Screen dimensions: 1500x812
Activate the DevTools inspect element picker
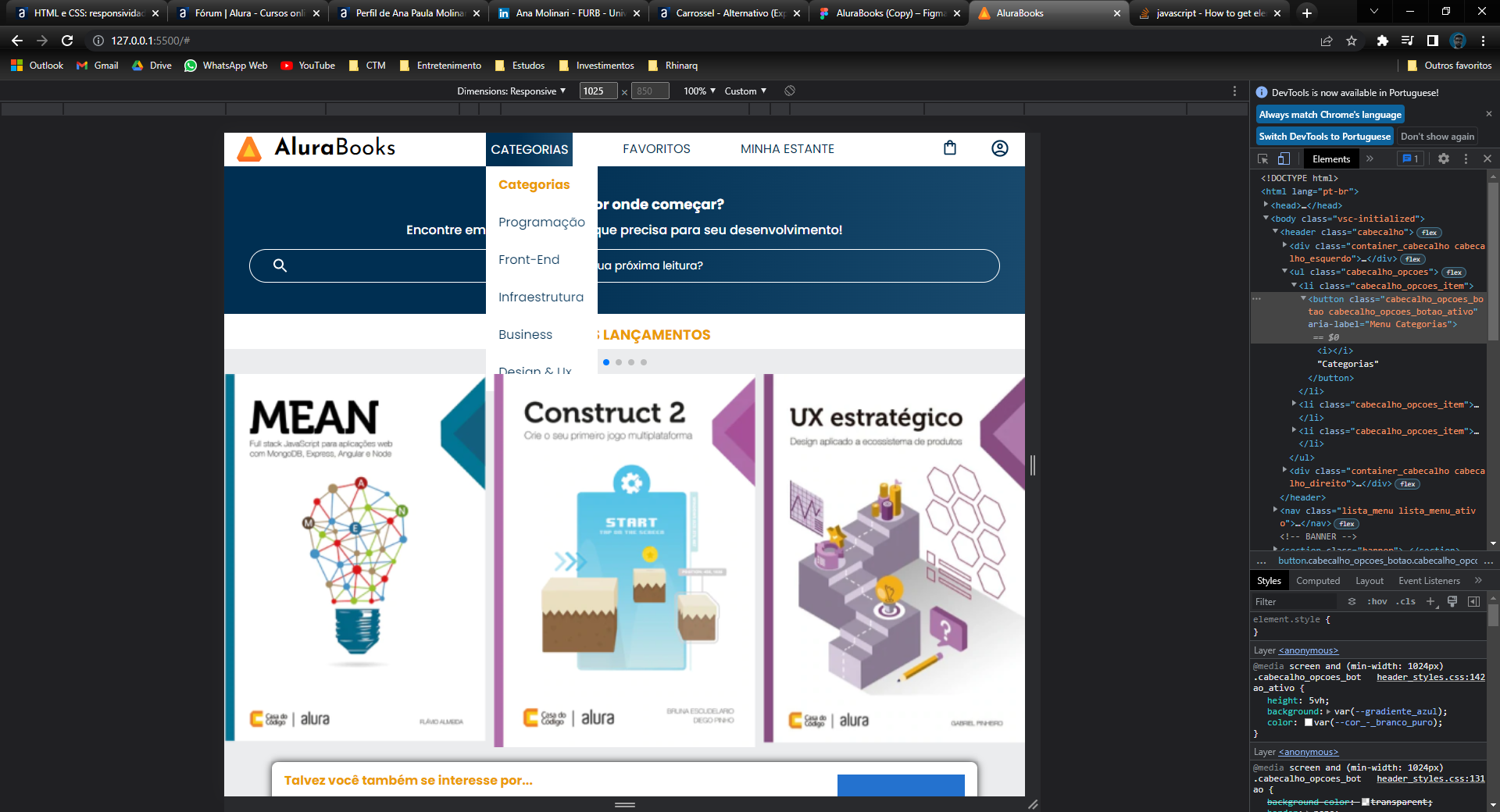coord(1262,158)
